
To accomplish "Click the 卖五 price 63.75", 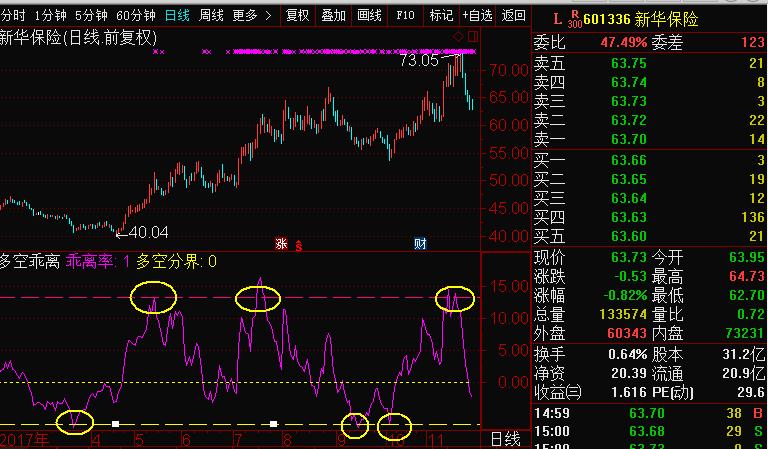I will tap(629, 63).
